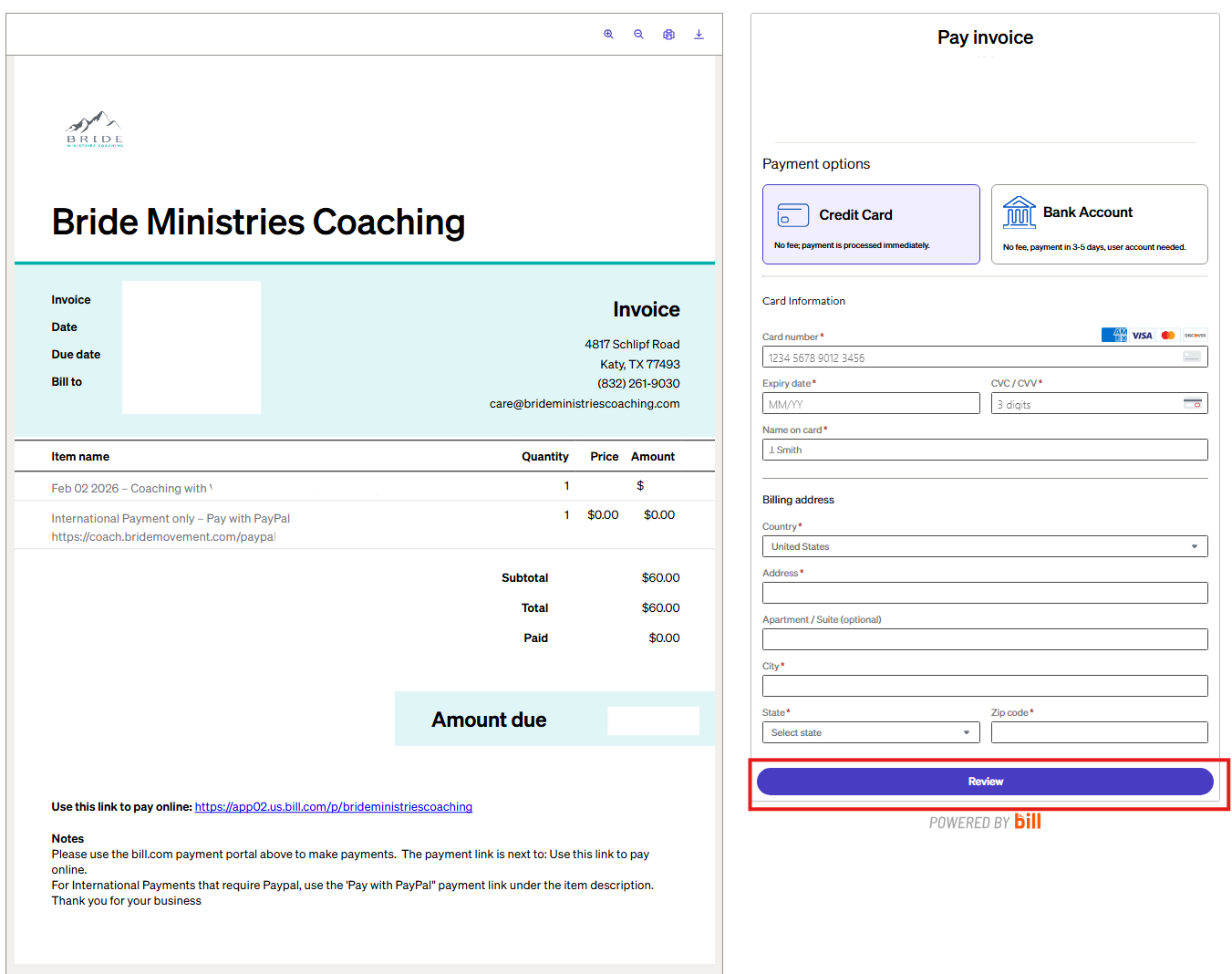Click the Pay invoice heading

pos(985,37)
